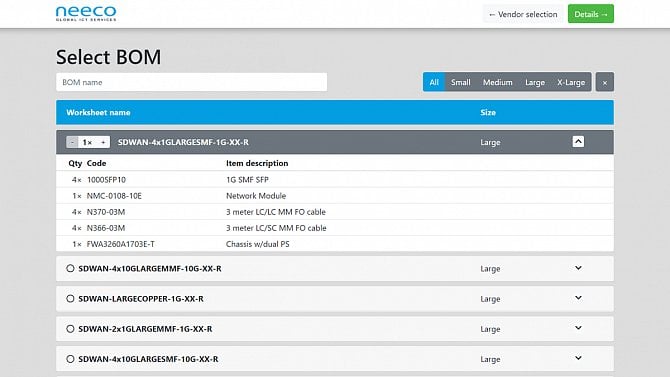The height and width of the screenshot is (377, 670).
Task: Click item code NMC-0108-10E
Action: tap(114, 196)
